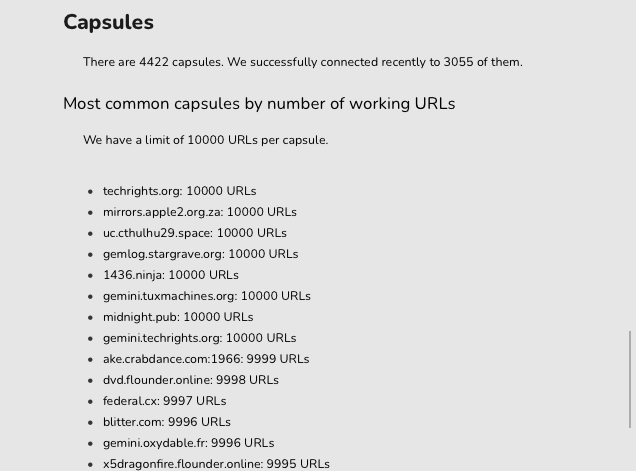Click the uc.cthulhu29.space list item

[x=195, y=233]
